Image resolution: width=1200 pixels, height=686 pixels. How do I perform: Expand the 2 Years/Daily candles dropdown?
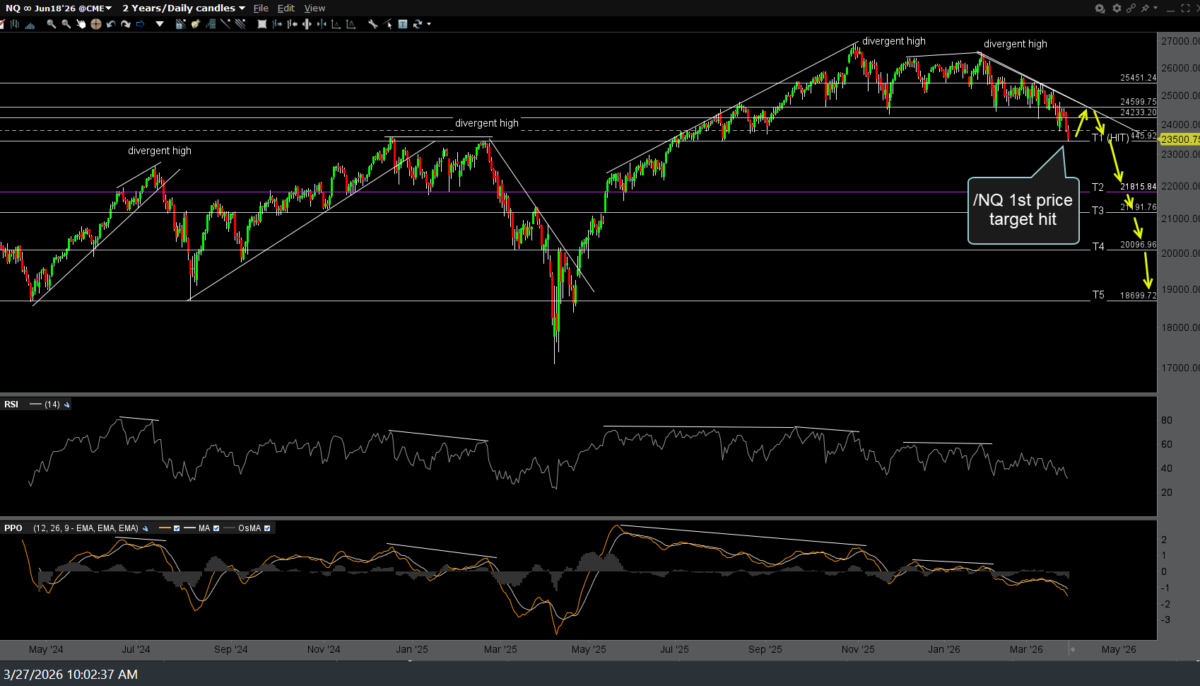click(x=184, y=8)
